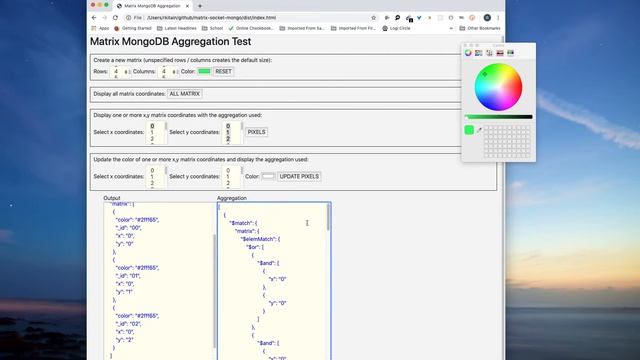The height and width of the screenshot is (360, 640).
Task: Click the "$match" line in Aggregation
Action: pos(243,223)
